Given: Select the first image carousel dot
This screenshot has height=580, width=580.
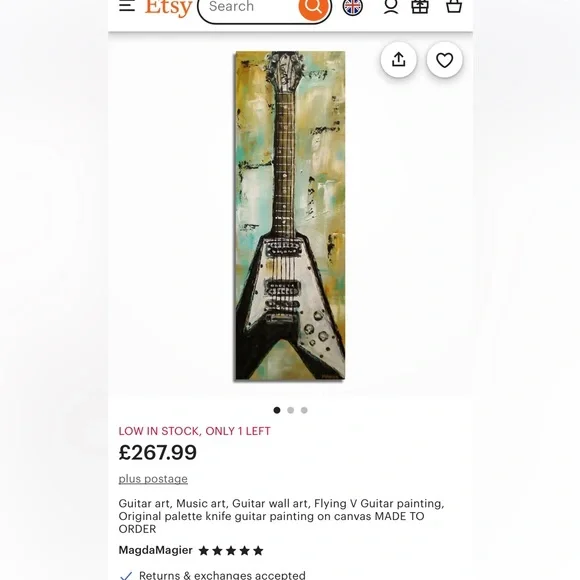Looking at the screenshot, I should [277, 410].
